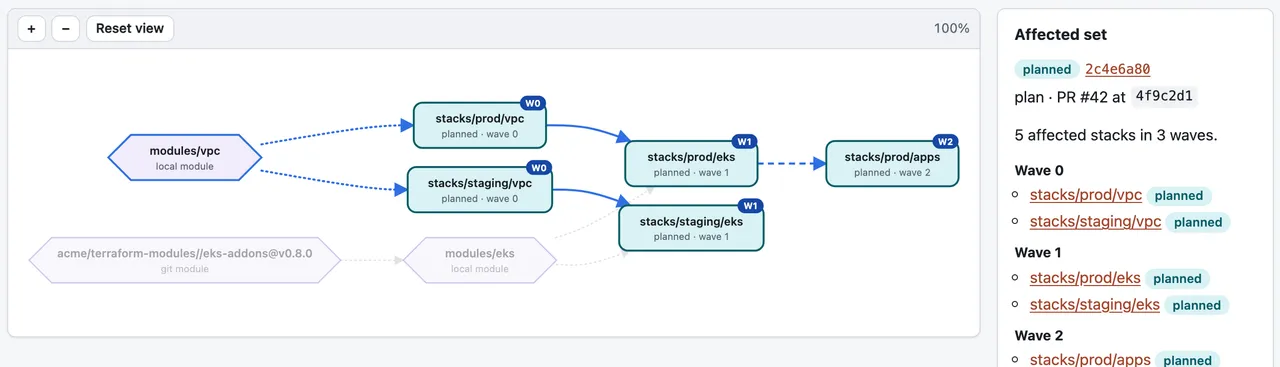
Task: Click the planned badge beside 2c4e6a80
Action: pos(1046,70)
